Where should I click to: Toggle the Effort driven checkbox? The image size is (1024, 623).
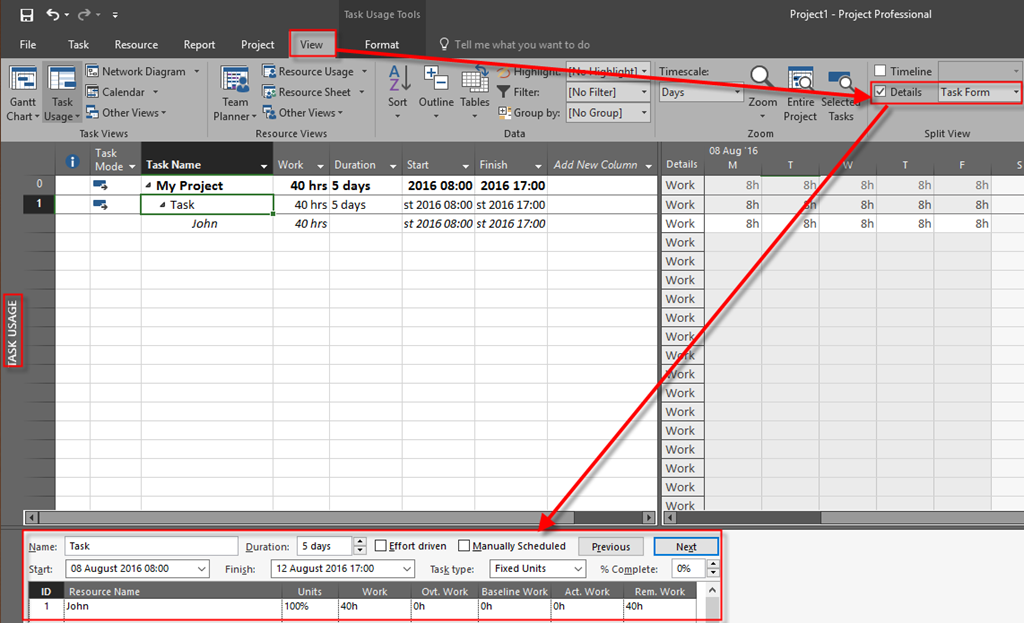[381, 546]
